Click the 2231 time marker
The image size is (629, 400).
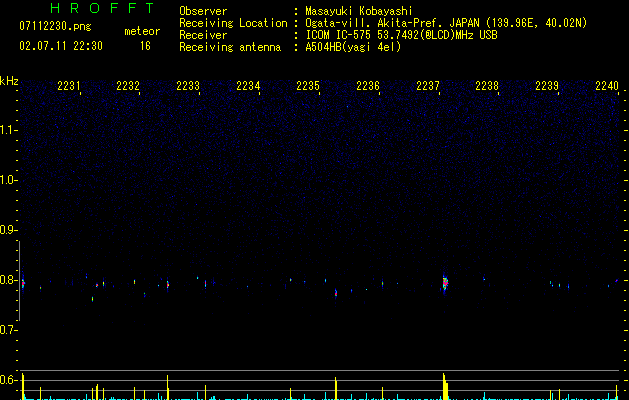click(x=69, y=86)
